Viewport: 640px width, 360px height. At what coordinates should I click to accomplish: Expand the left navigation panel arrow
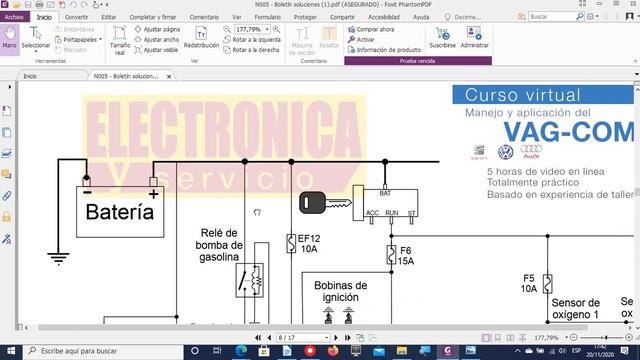[10, 87]
